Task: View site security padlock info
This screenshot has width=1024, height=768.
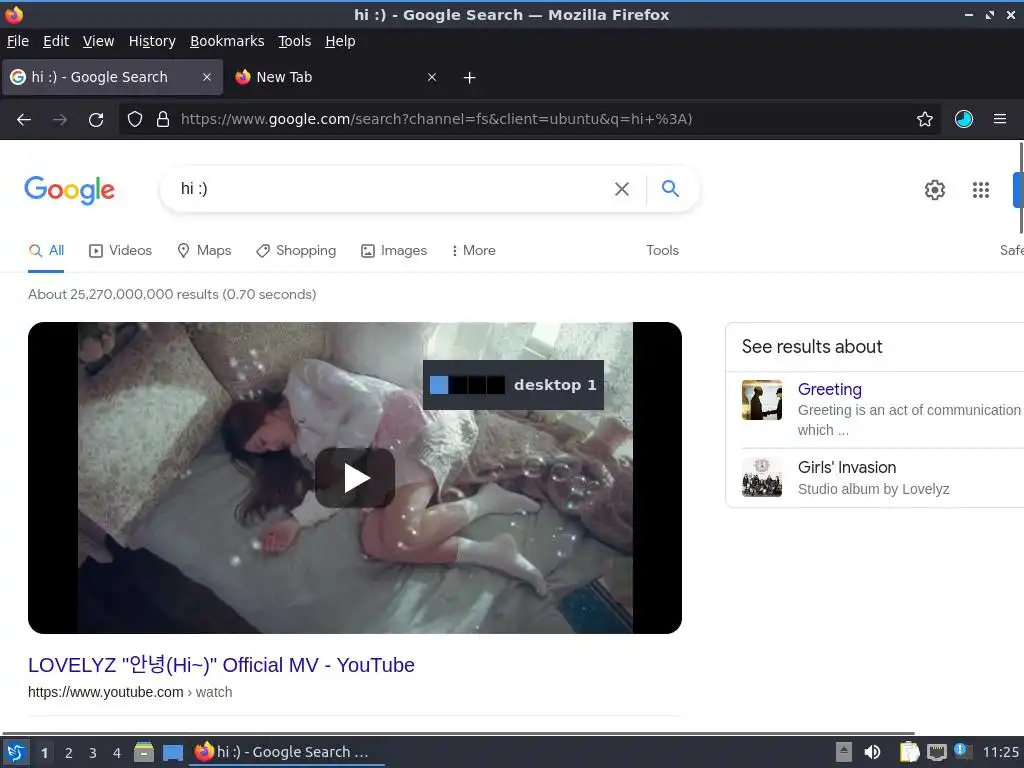Action: pos(163,119)
